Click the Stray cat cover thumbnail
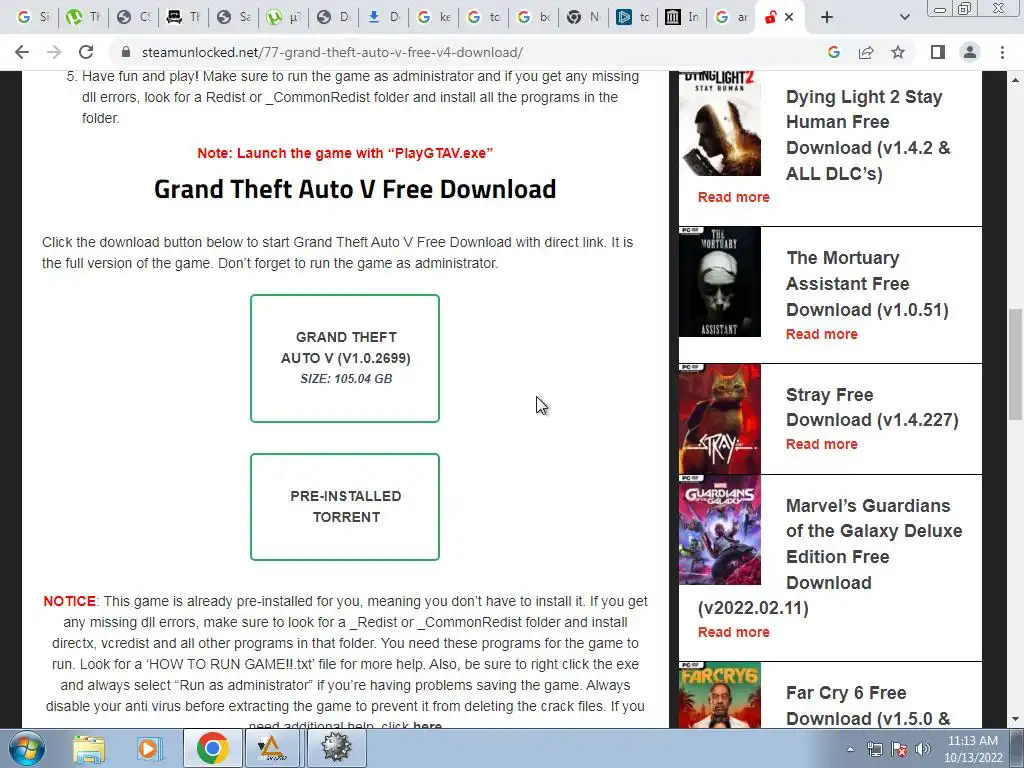1024x768 pixels. (720, 419)
